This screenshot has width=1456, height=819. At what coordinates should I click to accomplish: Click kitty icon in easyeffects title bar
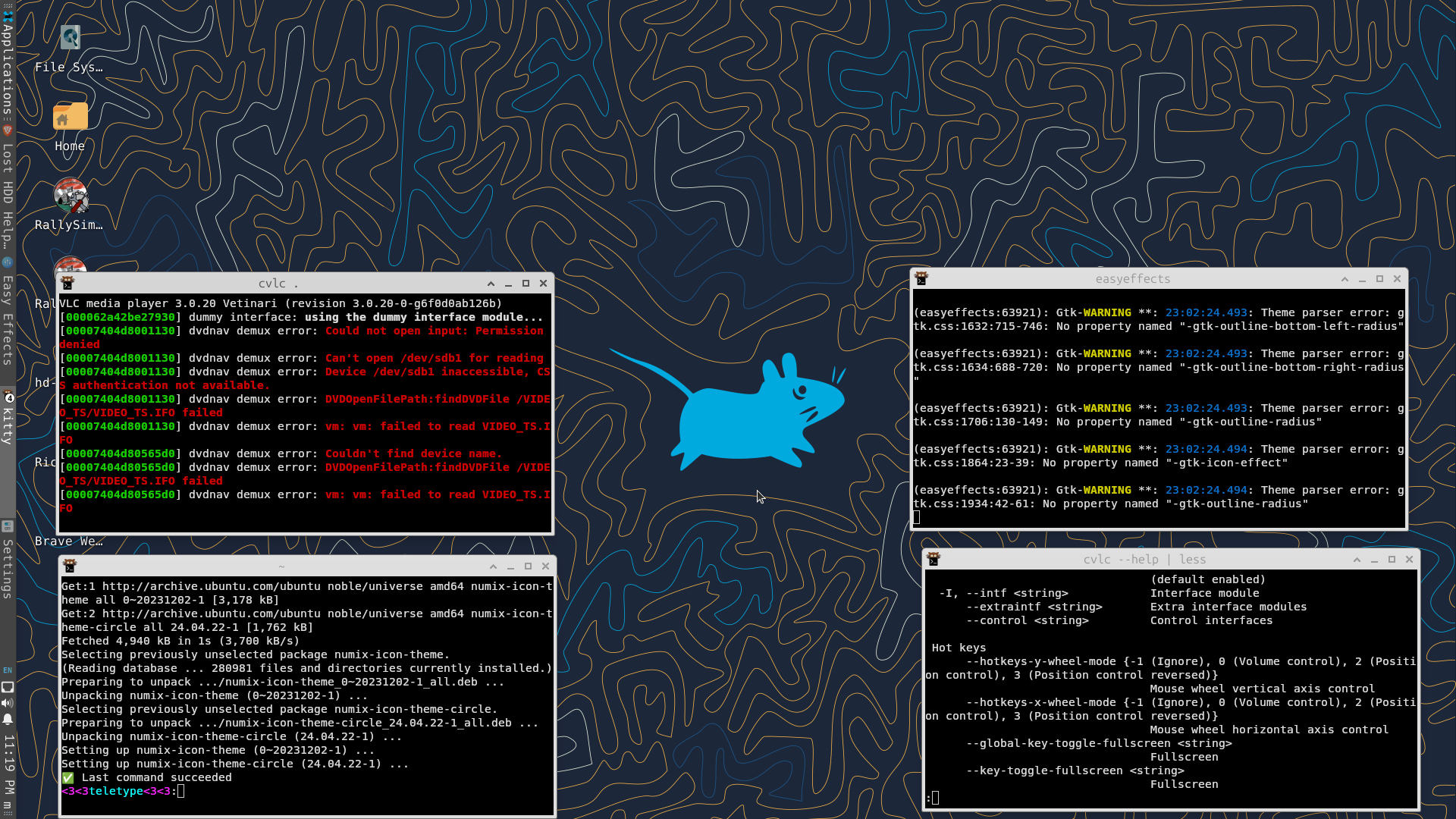921,279
